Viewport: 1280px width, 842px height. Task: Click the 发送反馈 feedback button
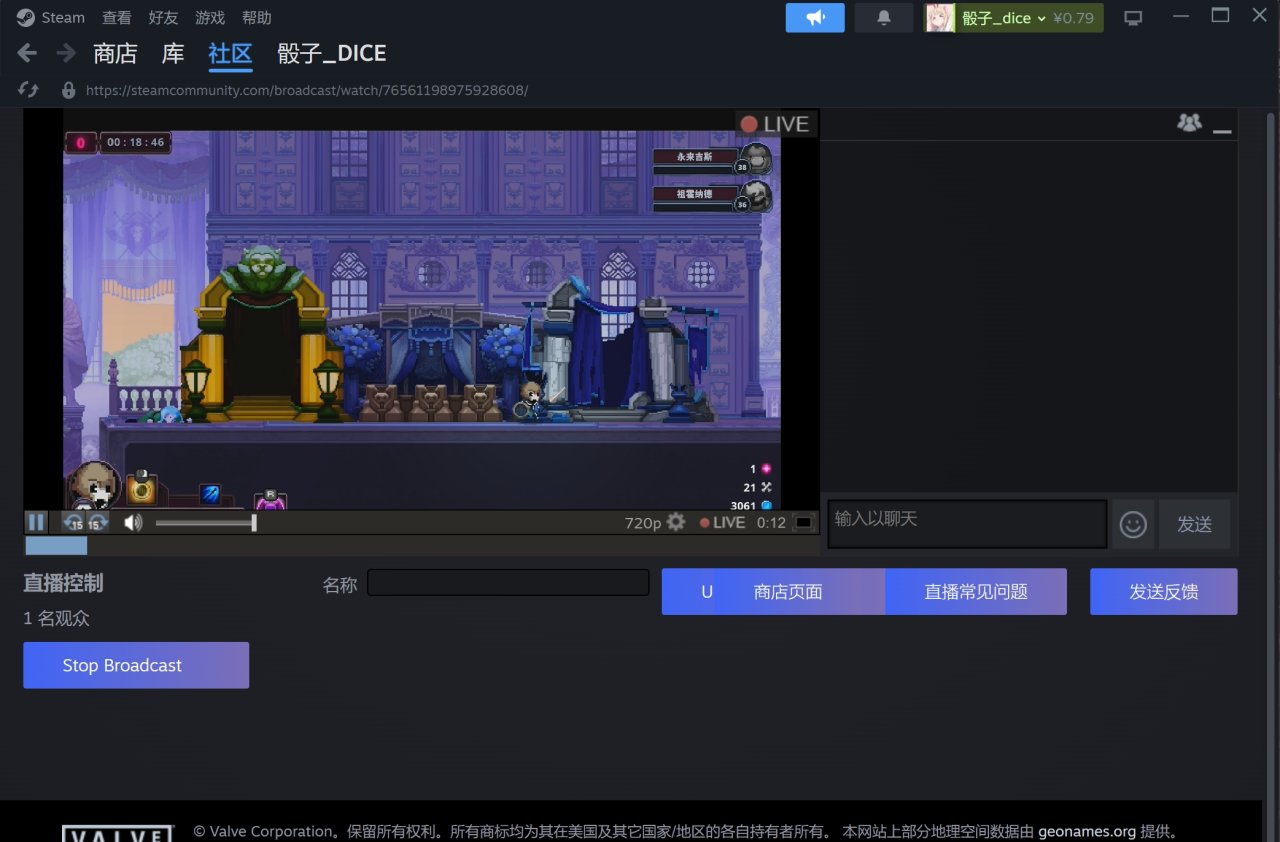coord(1164,592)
